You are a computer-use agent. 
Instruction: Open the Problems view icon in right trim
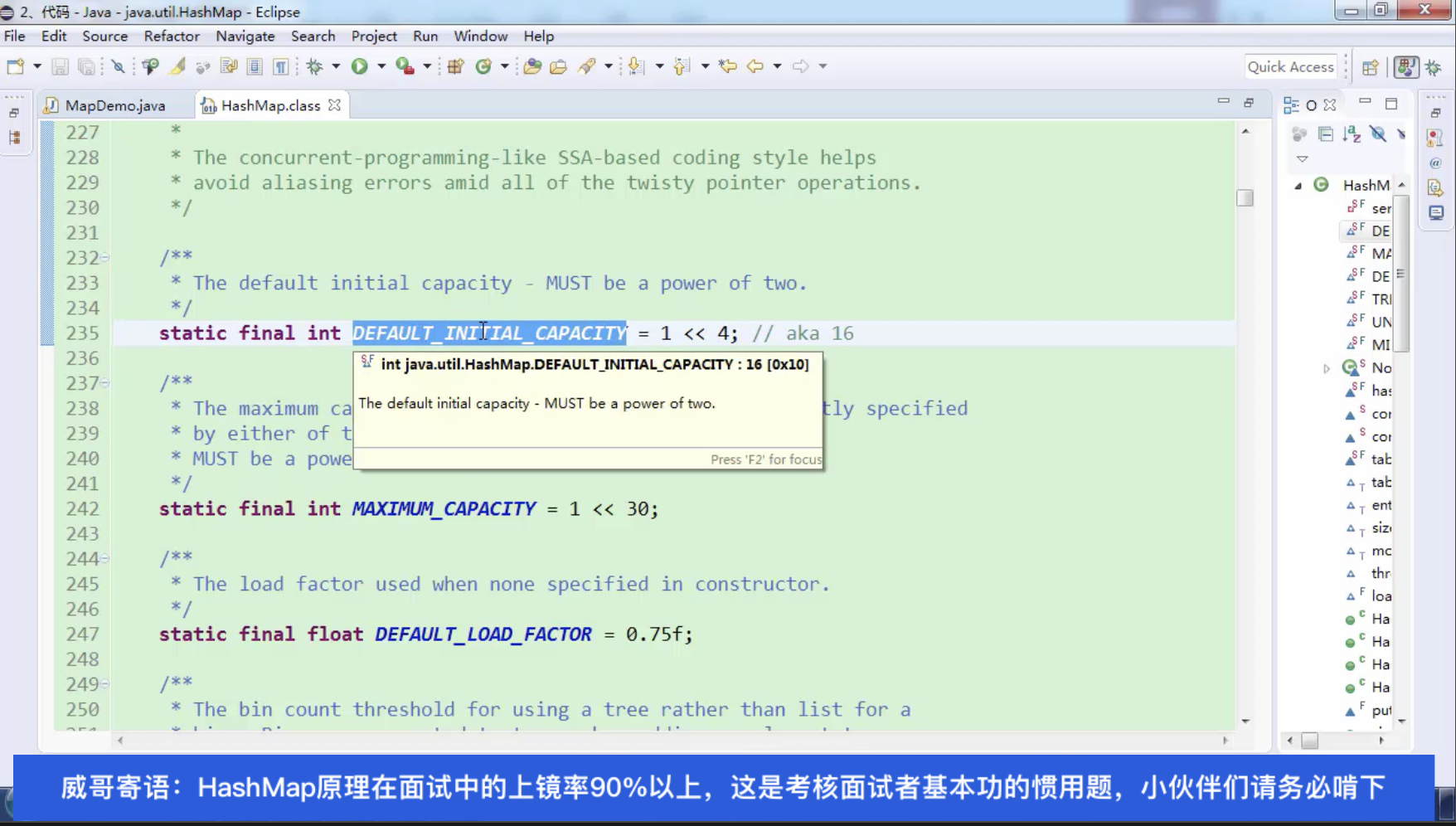pos(1435,137)
